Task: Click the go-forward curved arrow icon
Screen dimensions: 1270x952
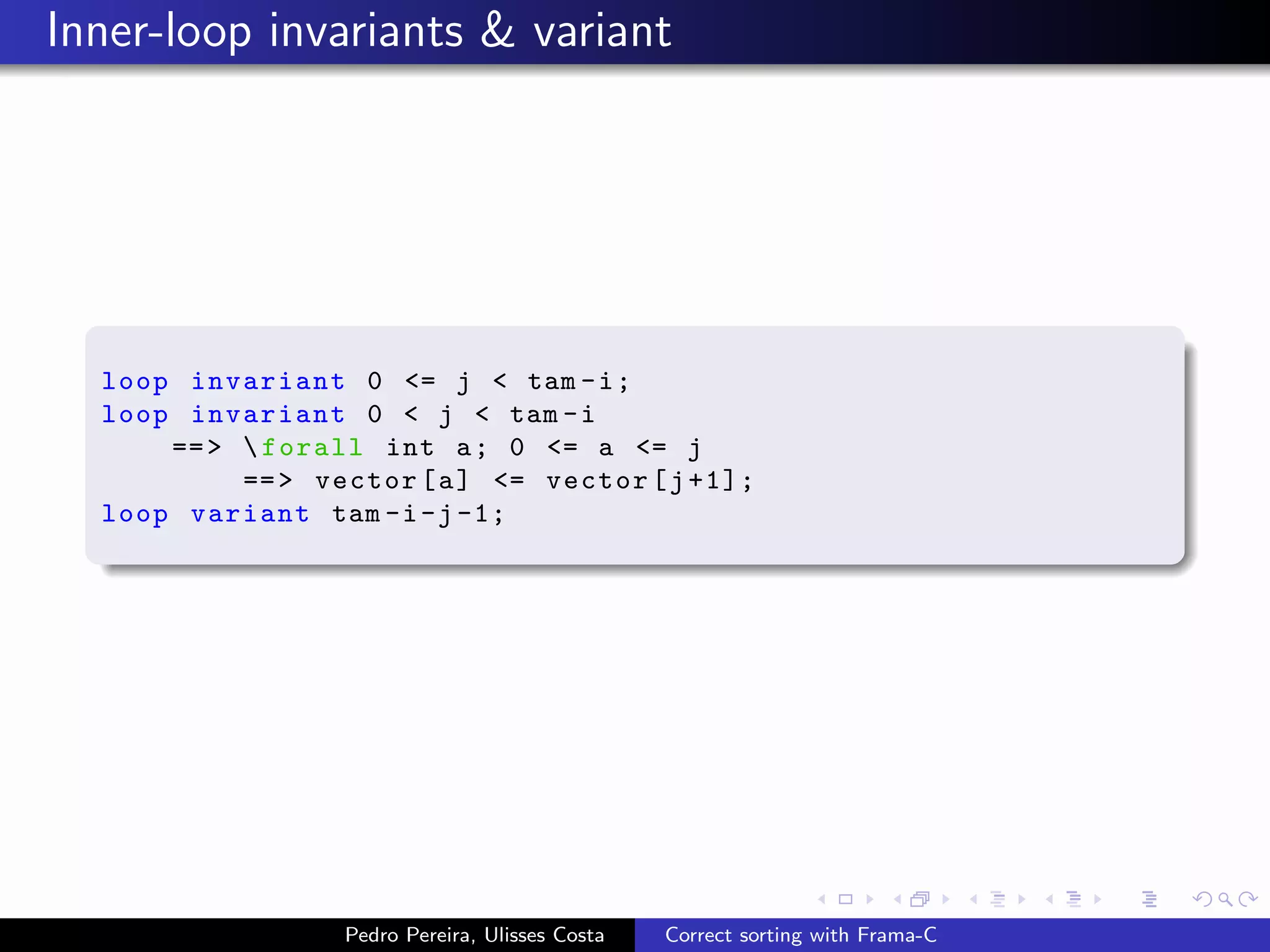Action: click(1248, 899)
